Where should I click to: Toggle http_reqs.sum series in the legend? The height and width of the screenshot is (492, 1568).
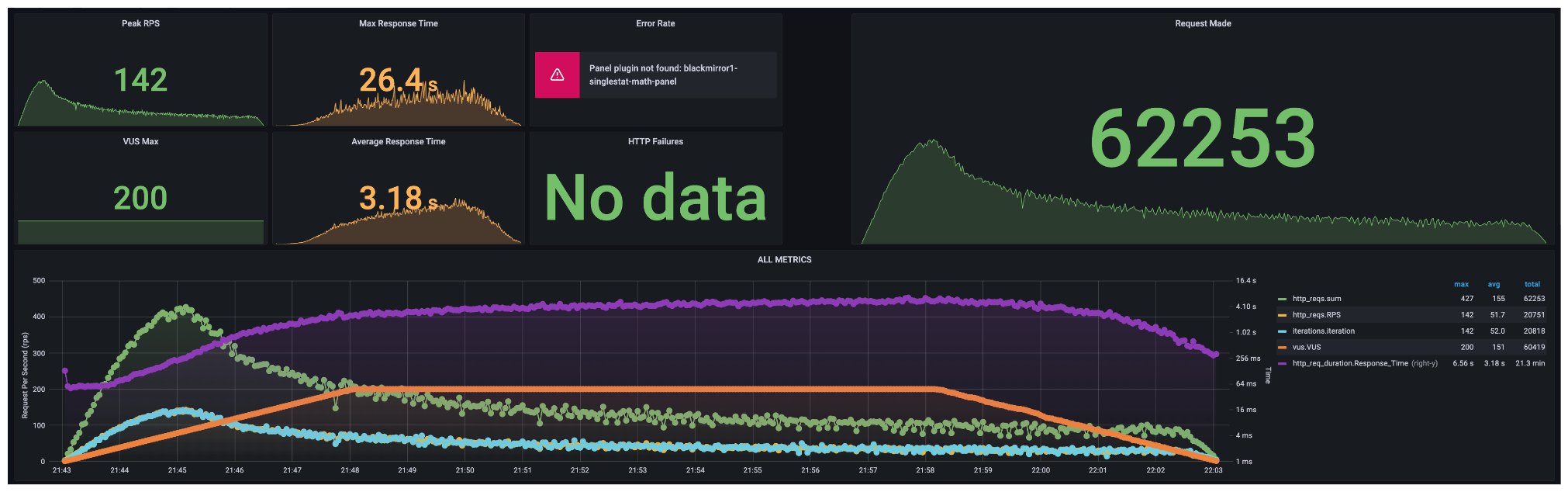1316,299
